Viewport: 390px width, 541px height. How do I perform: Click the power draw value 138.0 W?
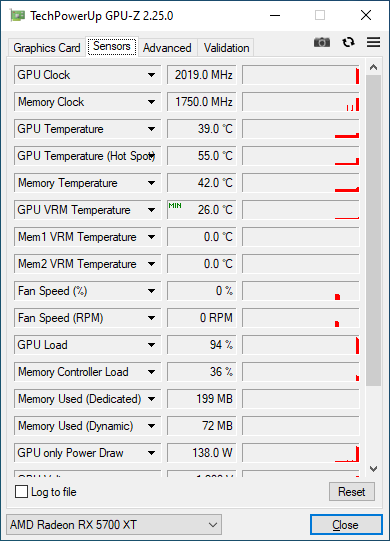(202, 453)
